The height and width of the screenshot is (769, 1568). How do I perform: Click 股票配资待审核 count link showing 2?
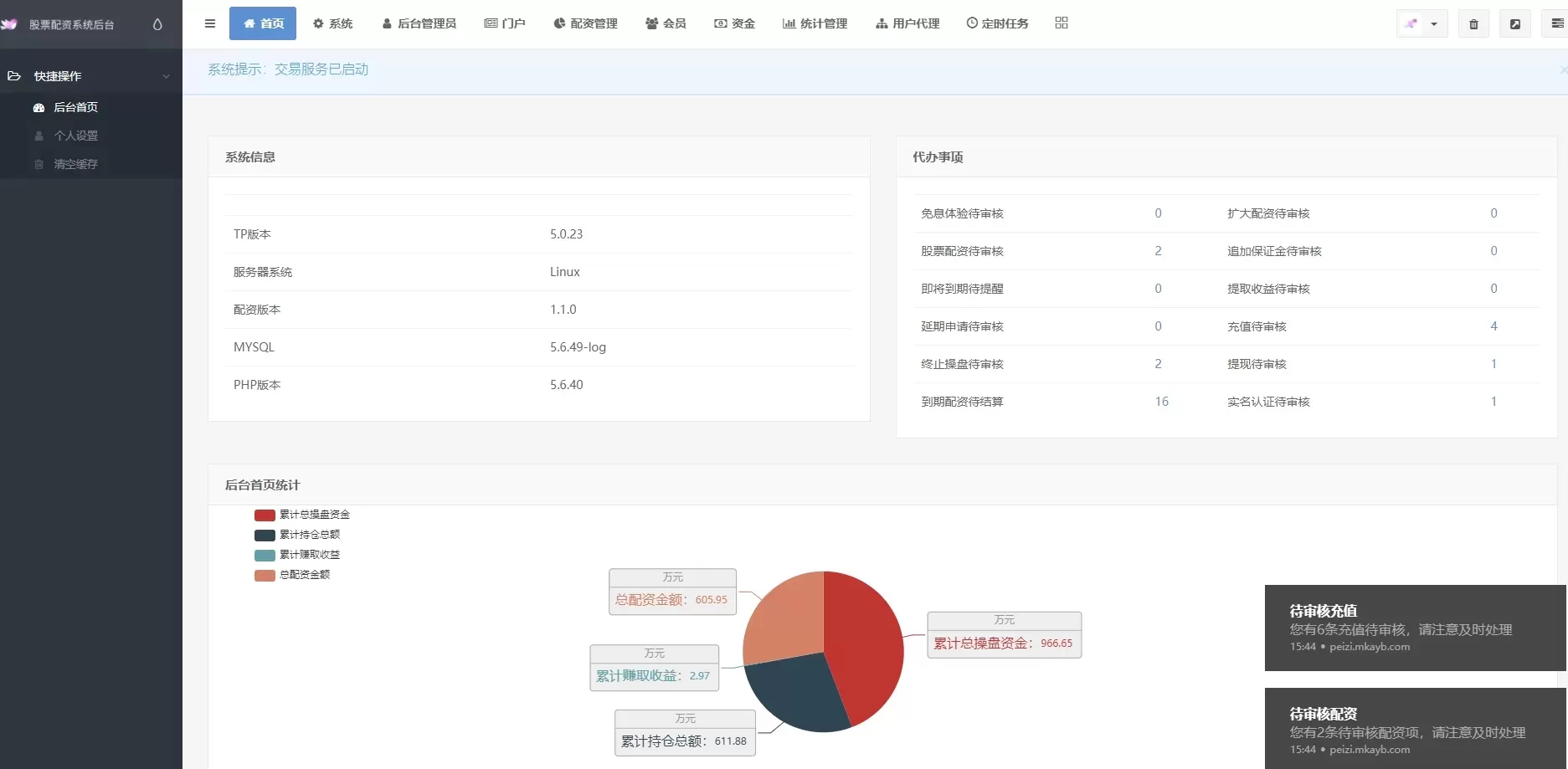[x=1158, y=251]
